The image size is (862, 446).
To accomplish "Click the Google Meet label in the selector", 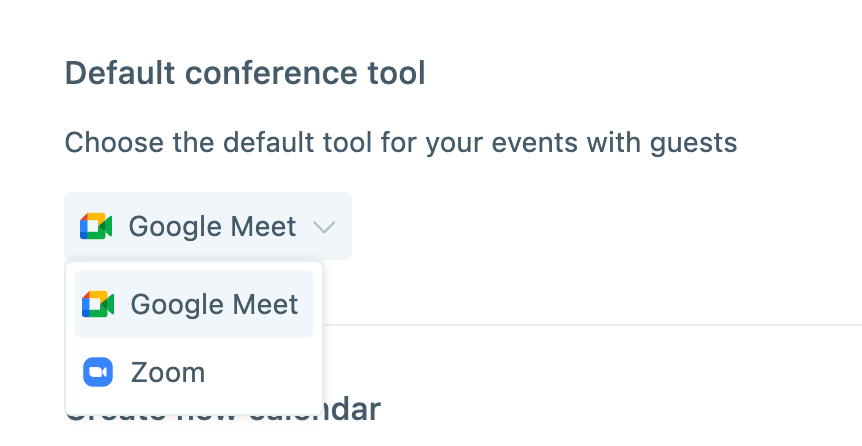I will (213, 227).
